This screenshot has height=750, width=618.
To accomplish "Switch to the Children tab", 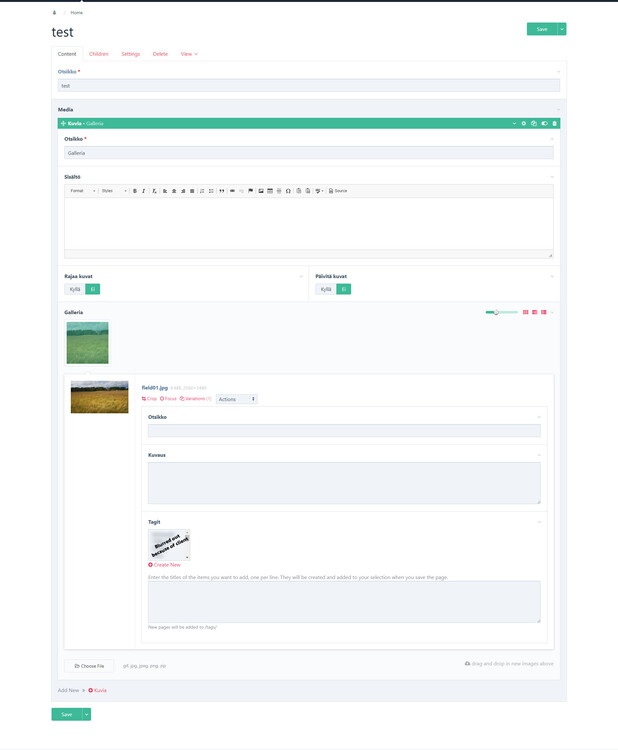I will [99, 53].
